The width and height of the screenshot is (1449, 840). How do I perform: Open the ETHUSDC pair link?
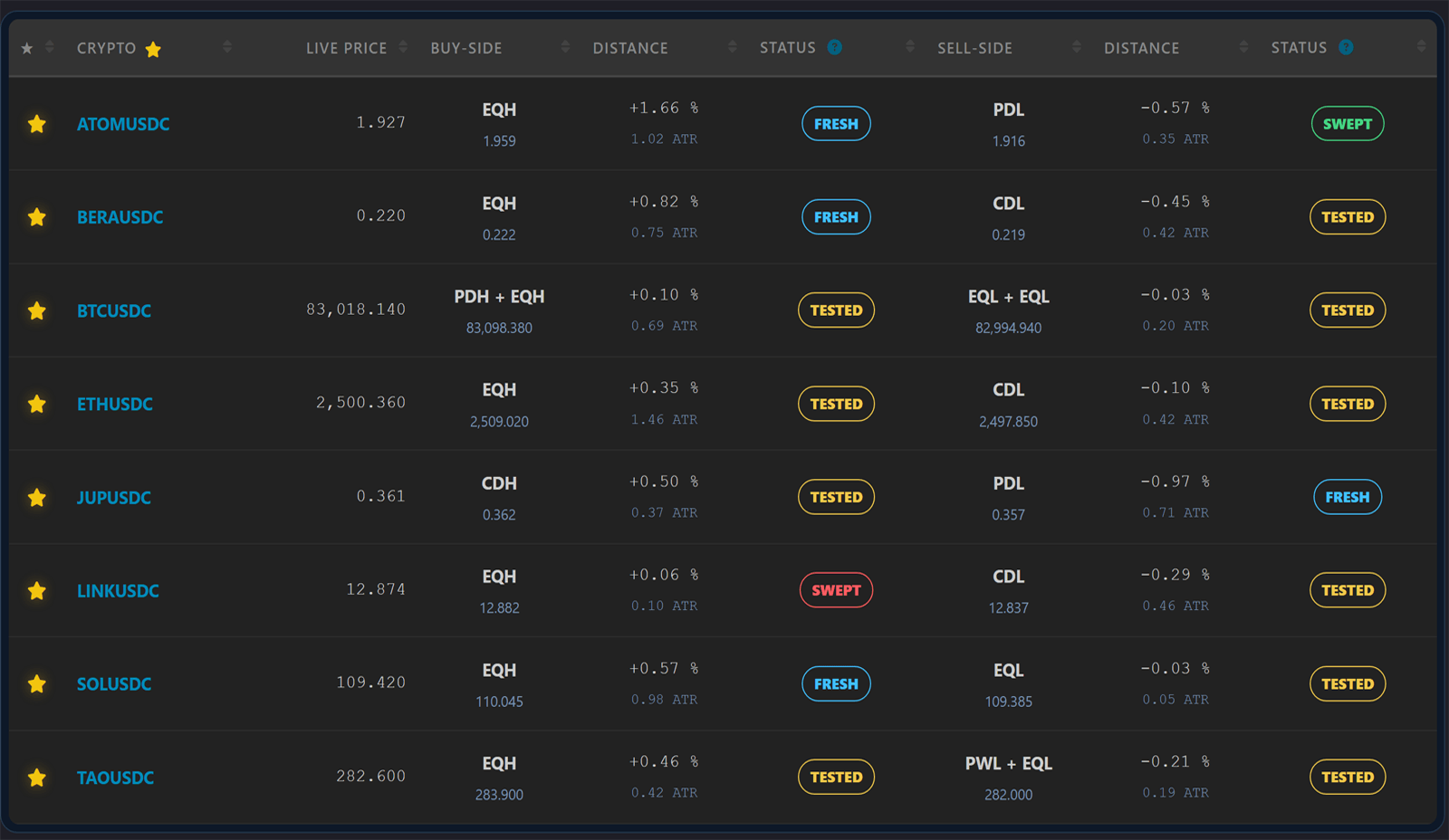coord(115,404)
